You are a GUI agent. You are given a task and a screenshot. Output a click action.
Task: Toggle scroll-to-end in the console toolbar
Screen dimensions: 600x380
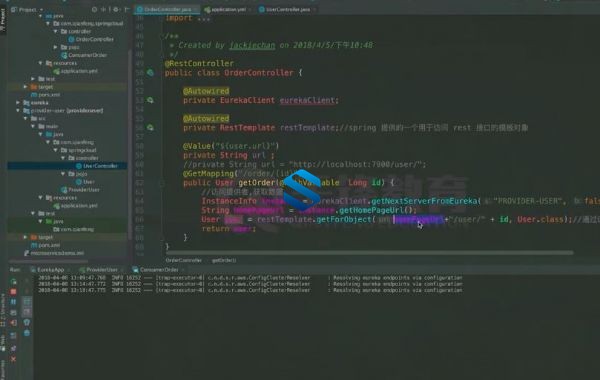[x=27, y=313]
